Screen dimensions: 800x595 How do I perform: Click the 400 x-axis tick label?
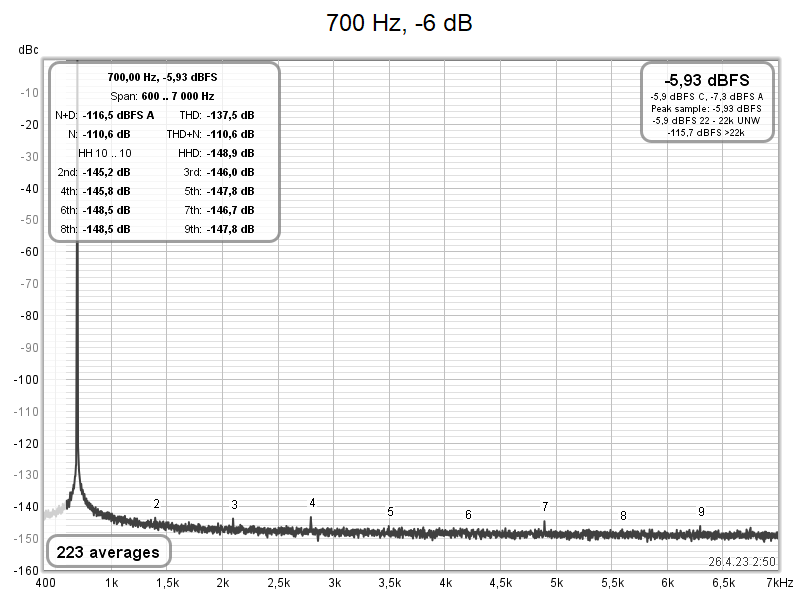45,583
